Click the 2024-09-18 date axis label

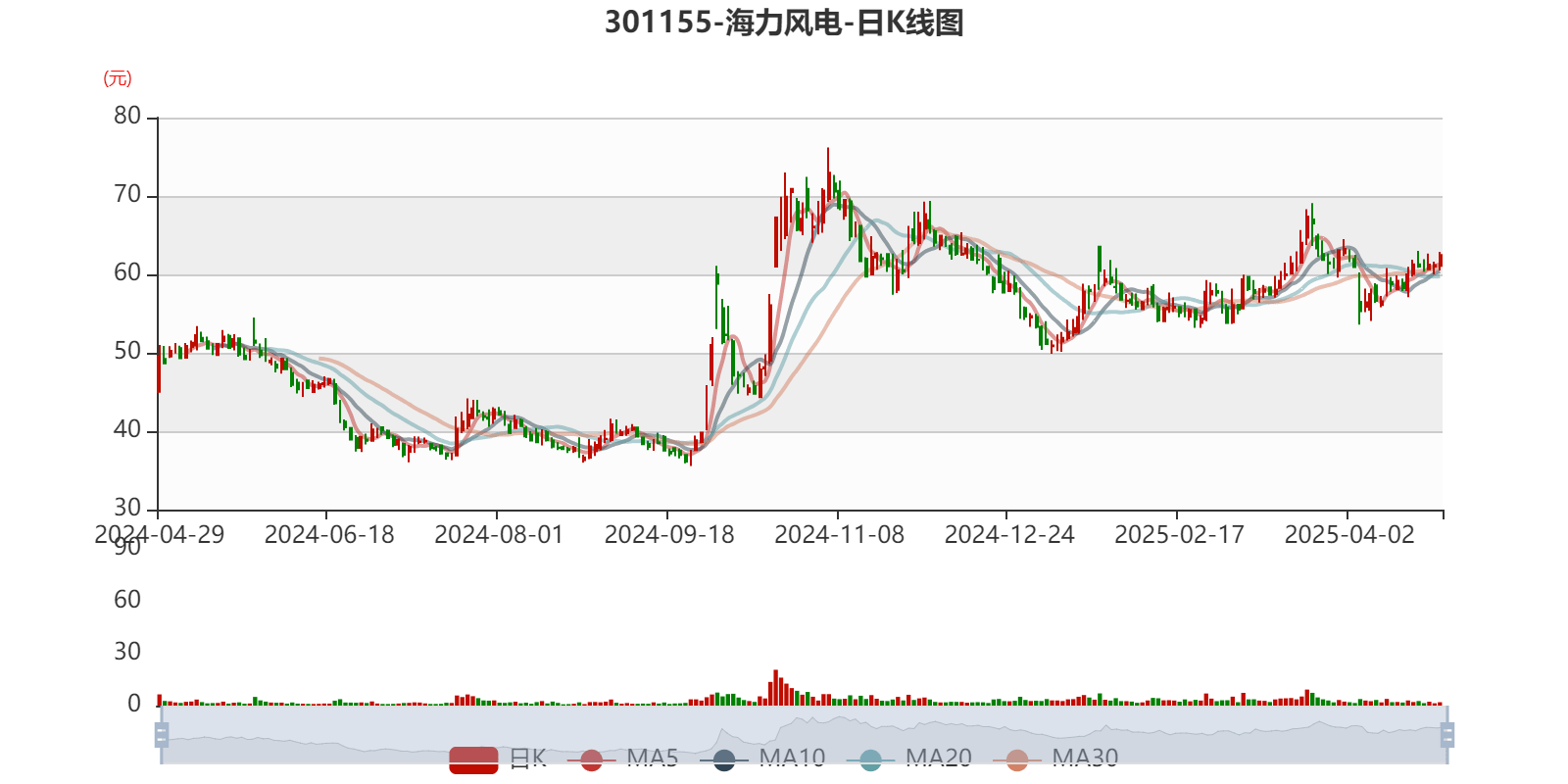coord(668,535)
